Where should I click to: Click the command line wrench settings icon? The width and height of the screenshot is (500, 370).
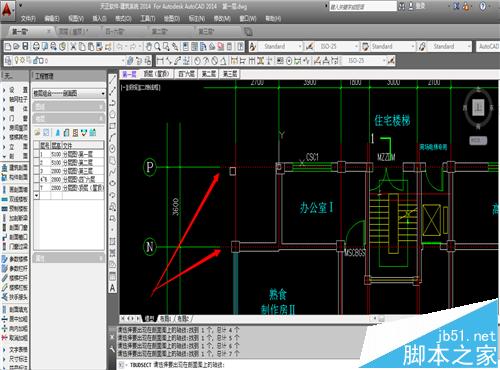(113, 349)
